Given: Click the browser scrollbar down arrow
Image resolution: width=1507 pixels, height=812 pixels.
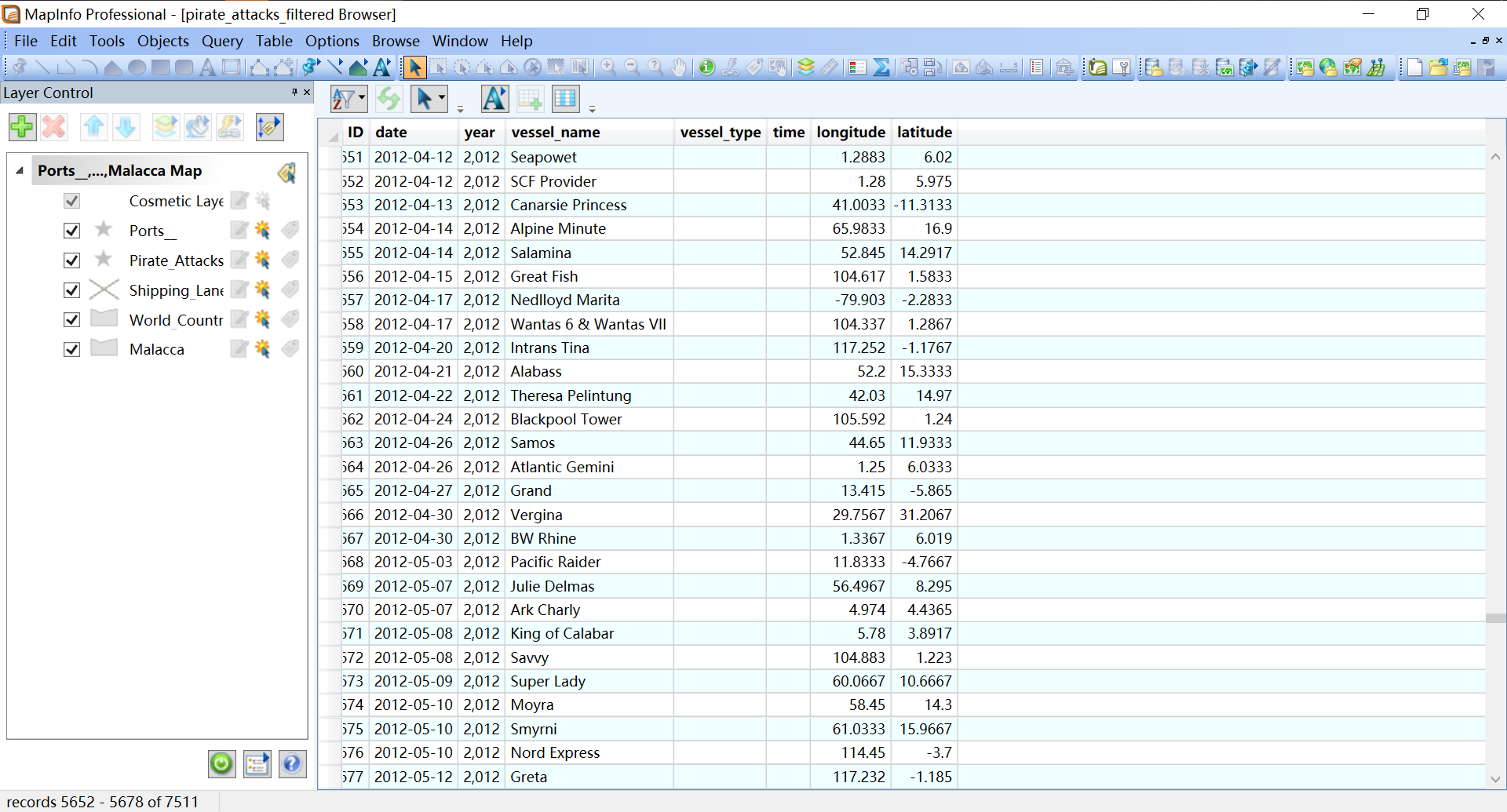Looking at the screenshot, I should pos(1496,779).
